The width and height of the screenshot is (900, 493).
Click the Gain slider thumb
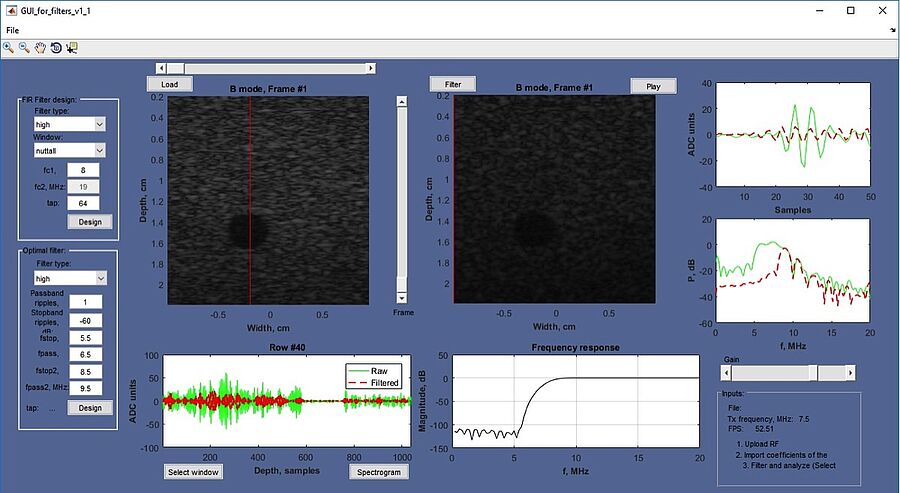pos(814,372)
